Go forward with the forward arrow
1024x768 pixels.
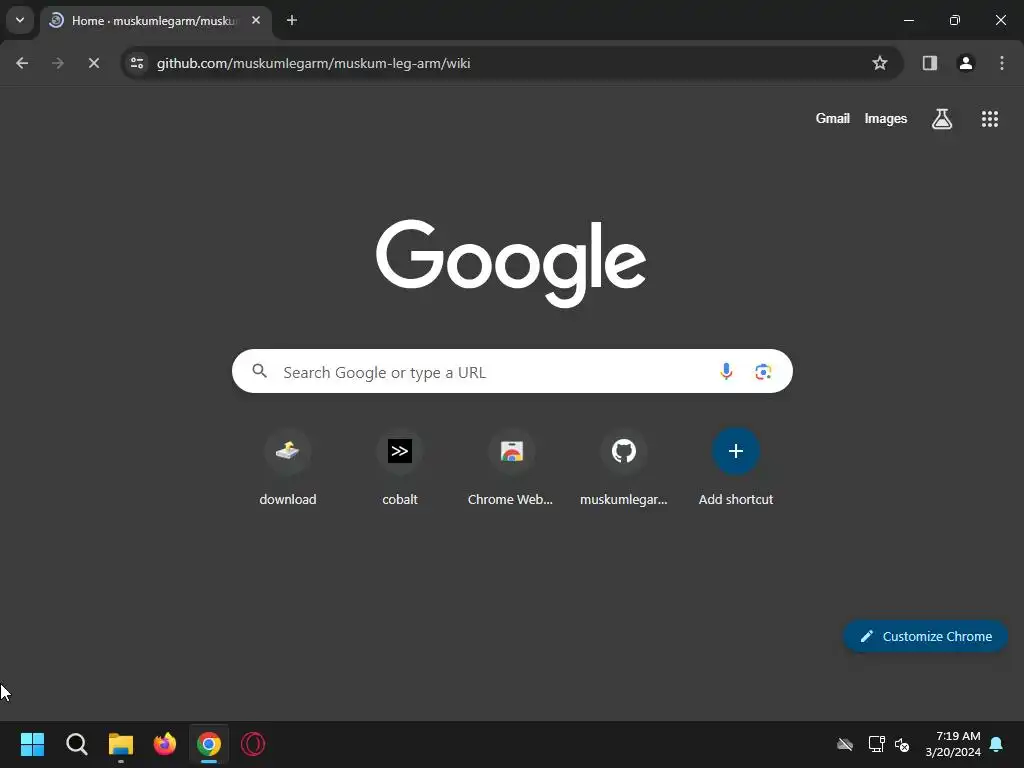click(x=58, y=63)
